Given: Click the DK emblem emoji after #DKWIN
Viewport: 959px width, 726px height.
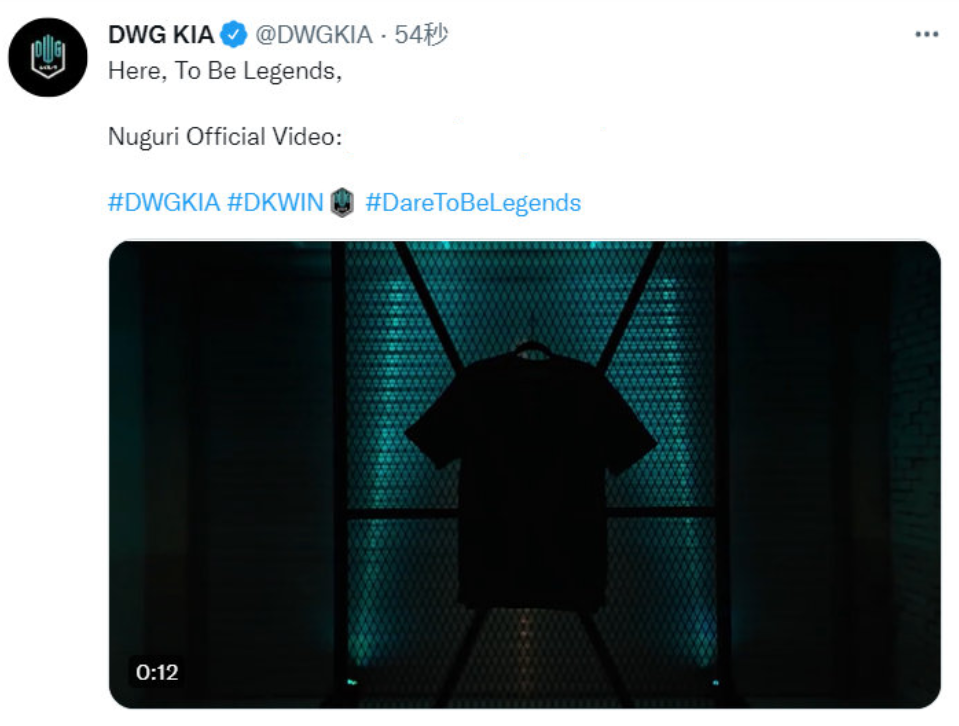Looking at the screenshot, I should 342,202.
